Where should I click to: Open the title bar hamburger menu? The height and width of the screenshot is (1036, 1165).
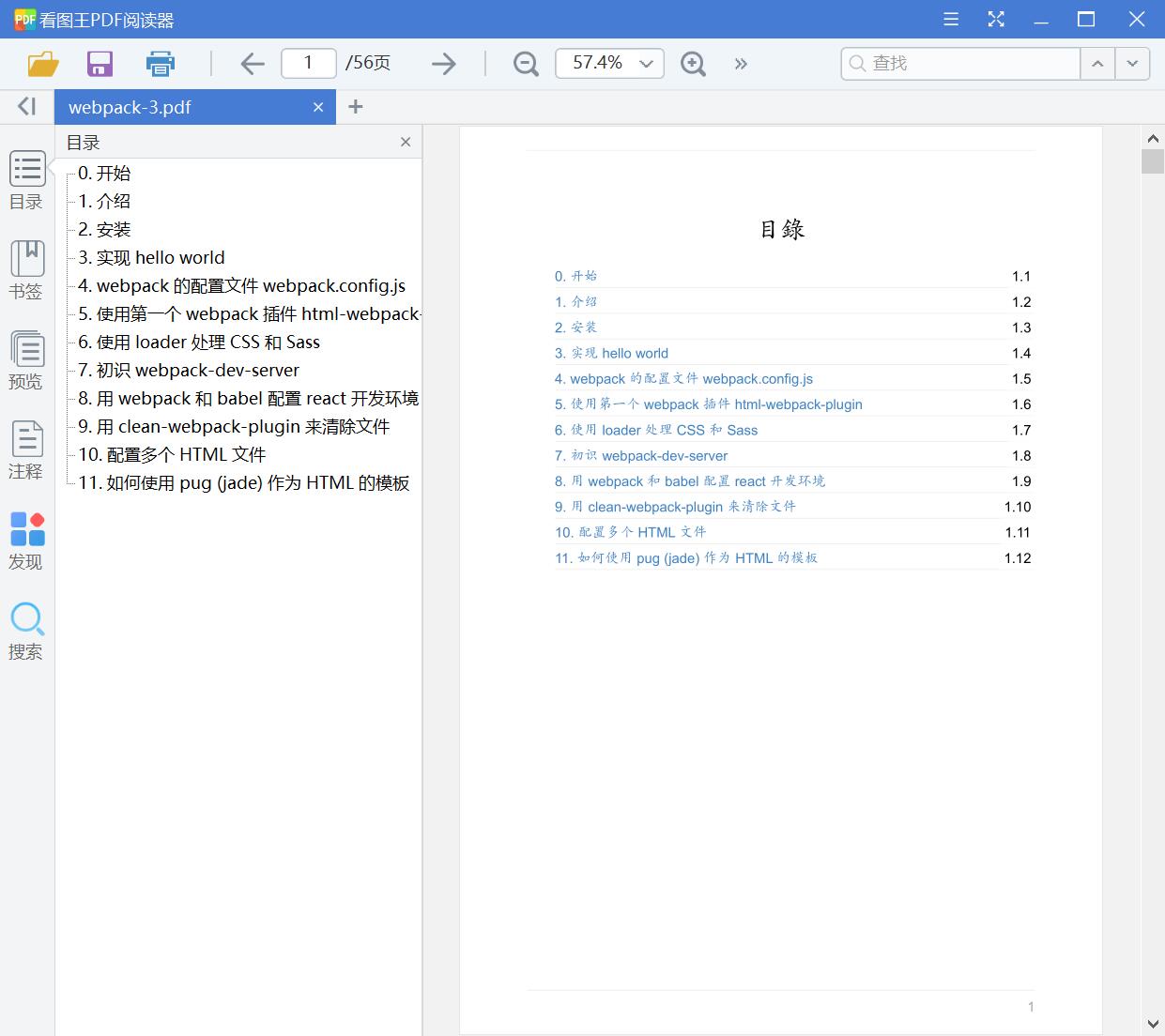(951, 19)
